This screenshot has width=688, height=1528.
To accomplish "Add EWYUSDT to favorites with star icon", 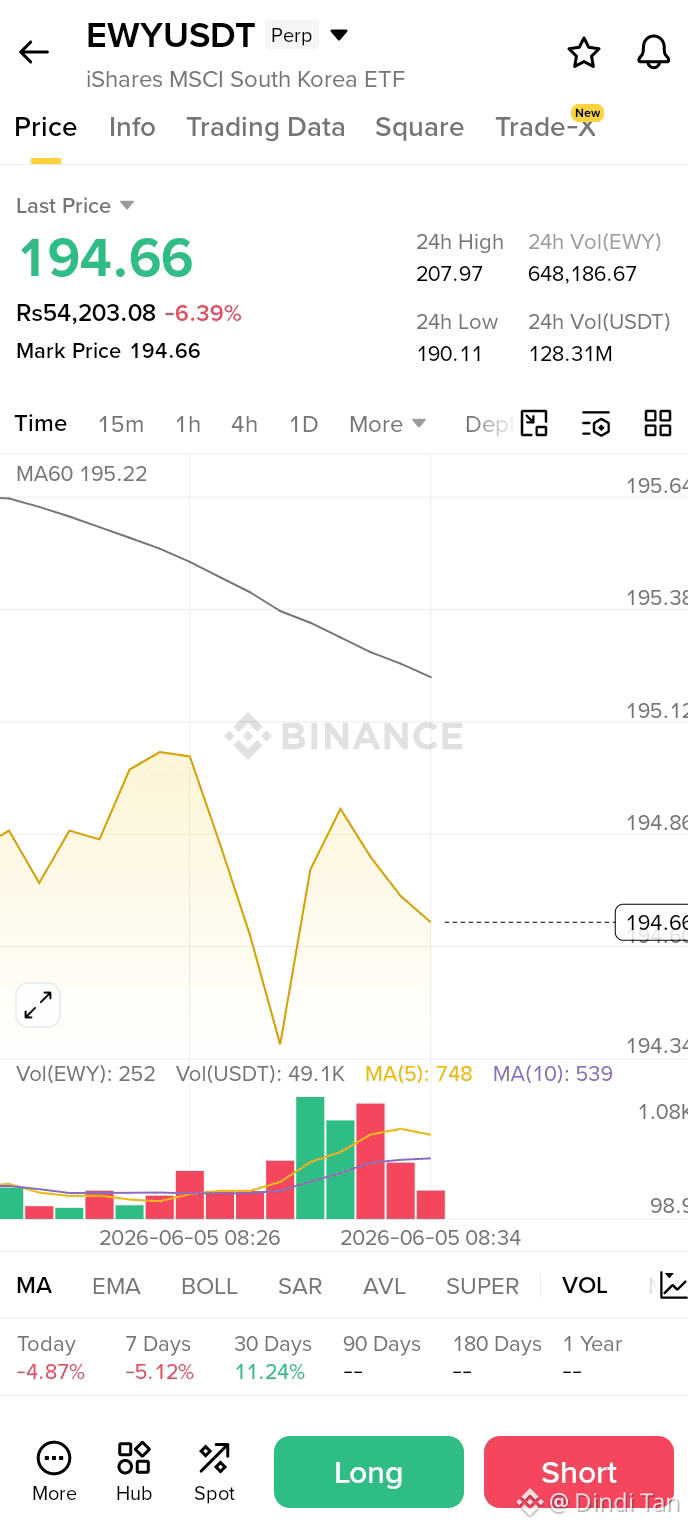I will [x=584, y=52].
